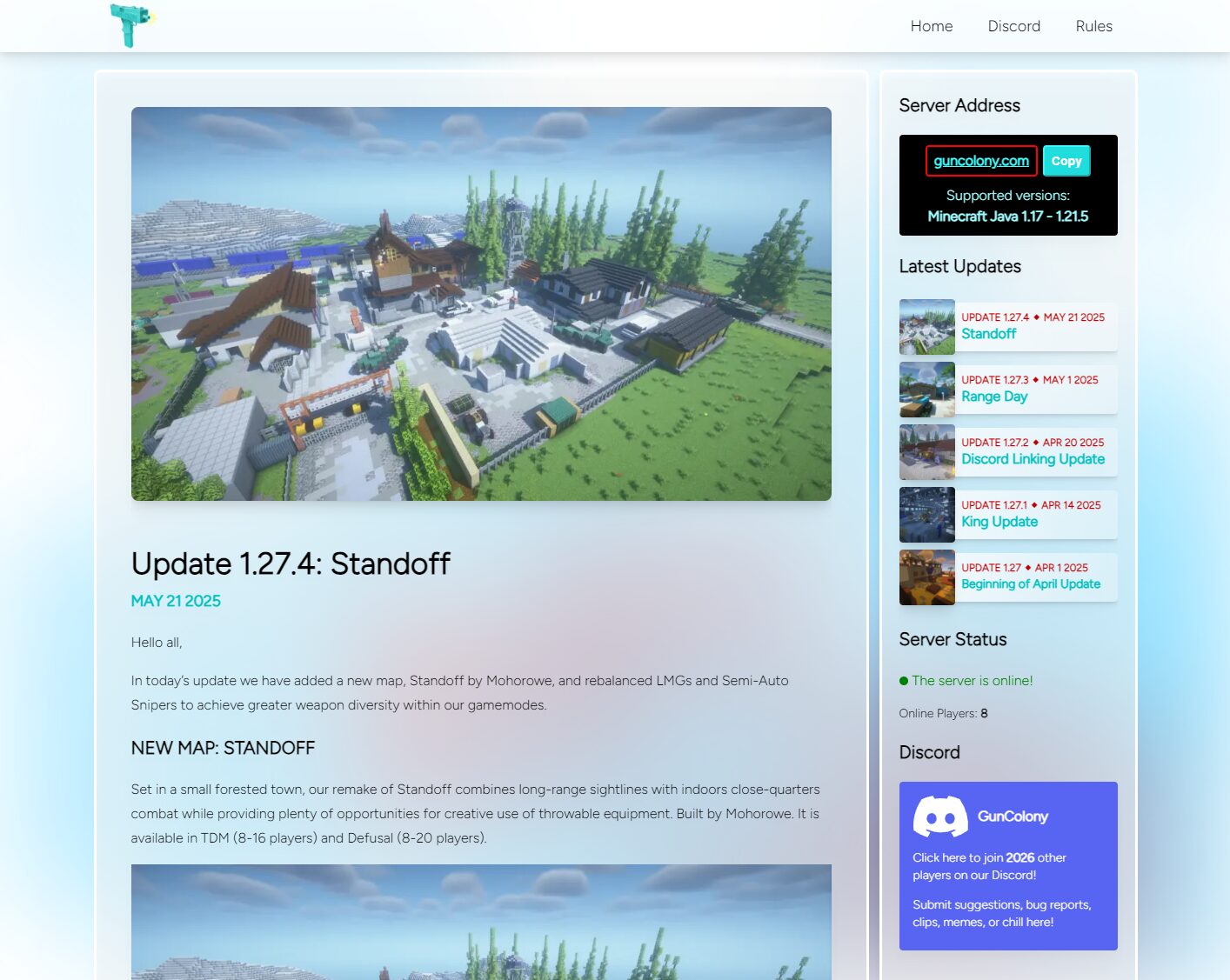
Task: Click the 'Discord' sidebar heading
Action: (x=929, y=752)
